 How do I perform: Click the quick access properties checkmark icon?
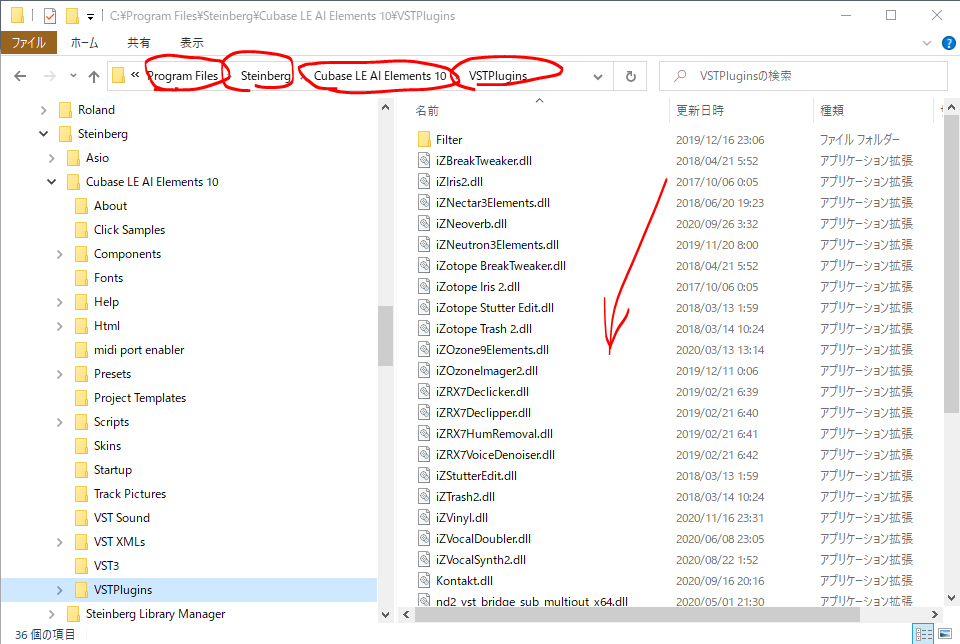[x=50, y=15]
